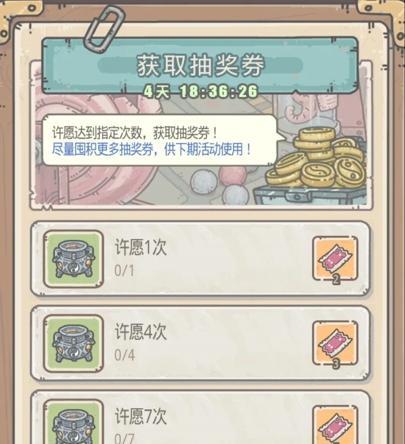Select the ticket reward in 许愿7次 row
Screen dimensions: 405x444
[x=335, y=424]
